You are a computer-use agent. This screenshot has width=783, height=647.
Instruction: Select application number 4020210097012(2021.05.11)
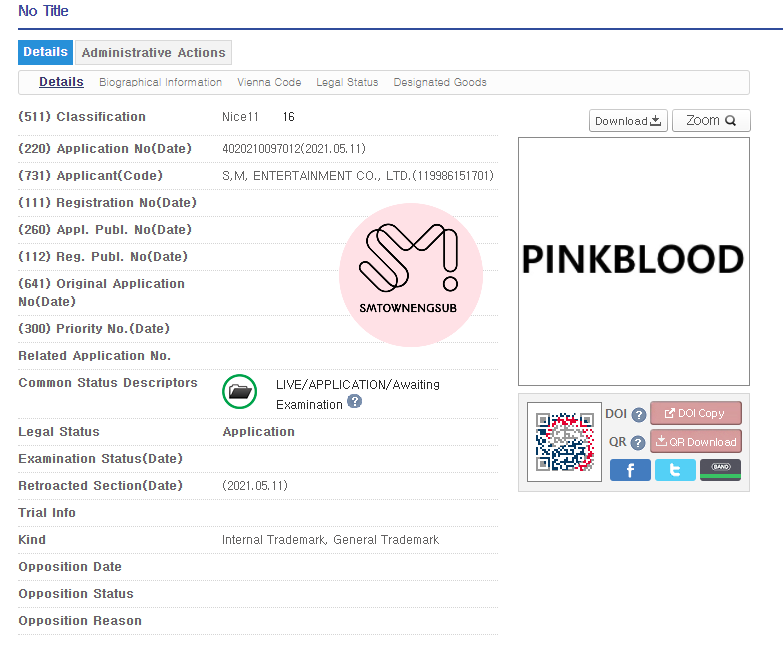294,149
